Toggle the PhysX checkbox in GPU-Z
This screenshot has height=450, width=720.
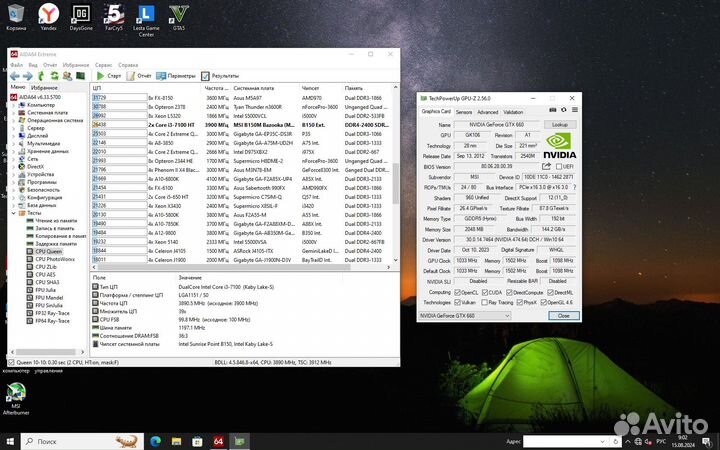pyautogui.click(x=519, y=303)
